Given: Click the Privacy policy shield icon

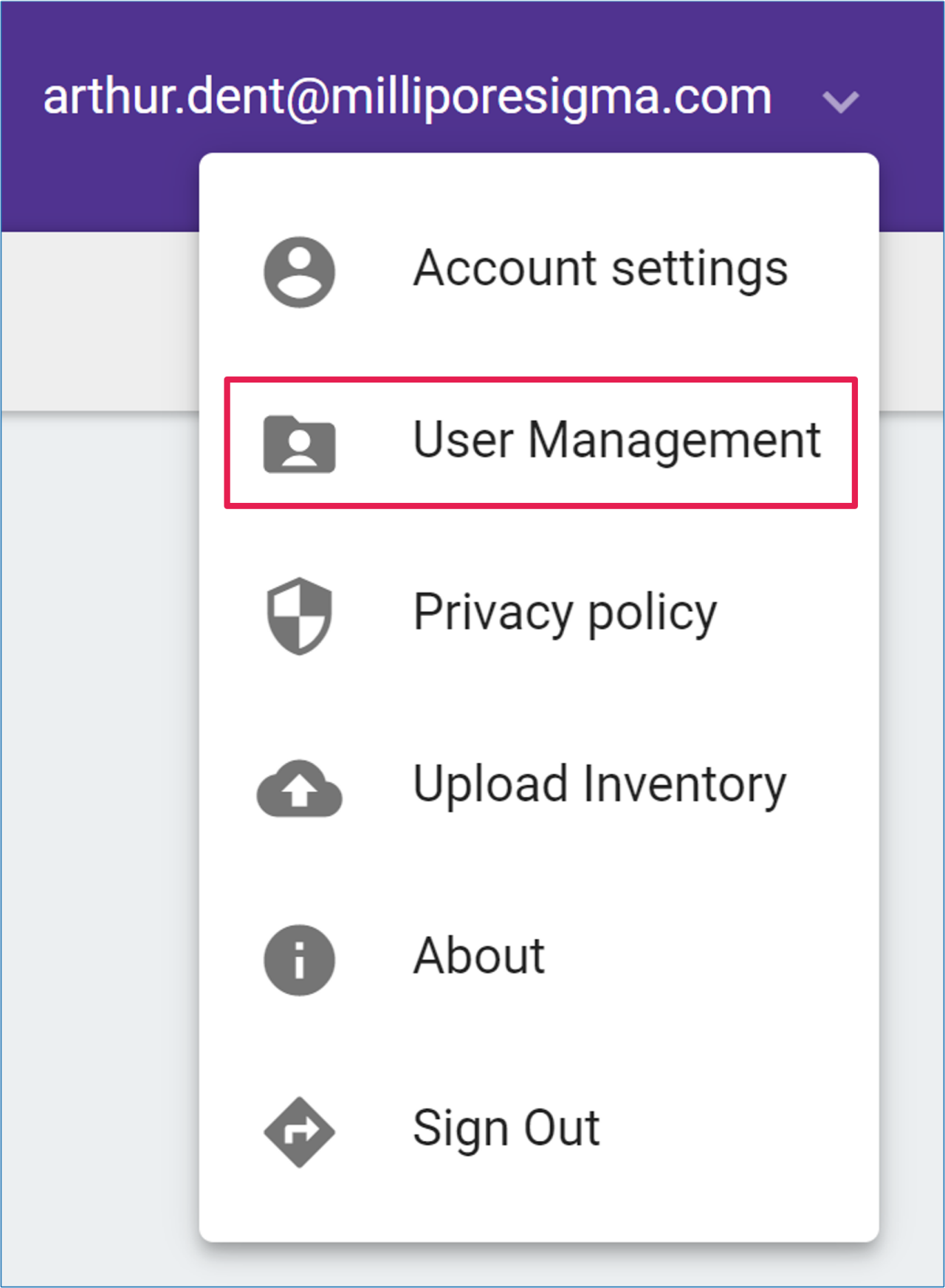Looking at the screenshot, I should 299,615.
